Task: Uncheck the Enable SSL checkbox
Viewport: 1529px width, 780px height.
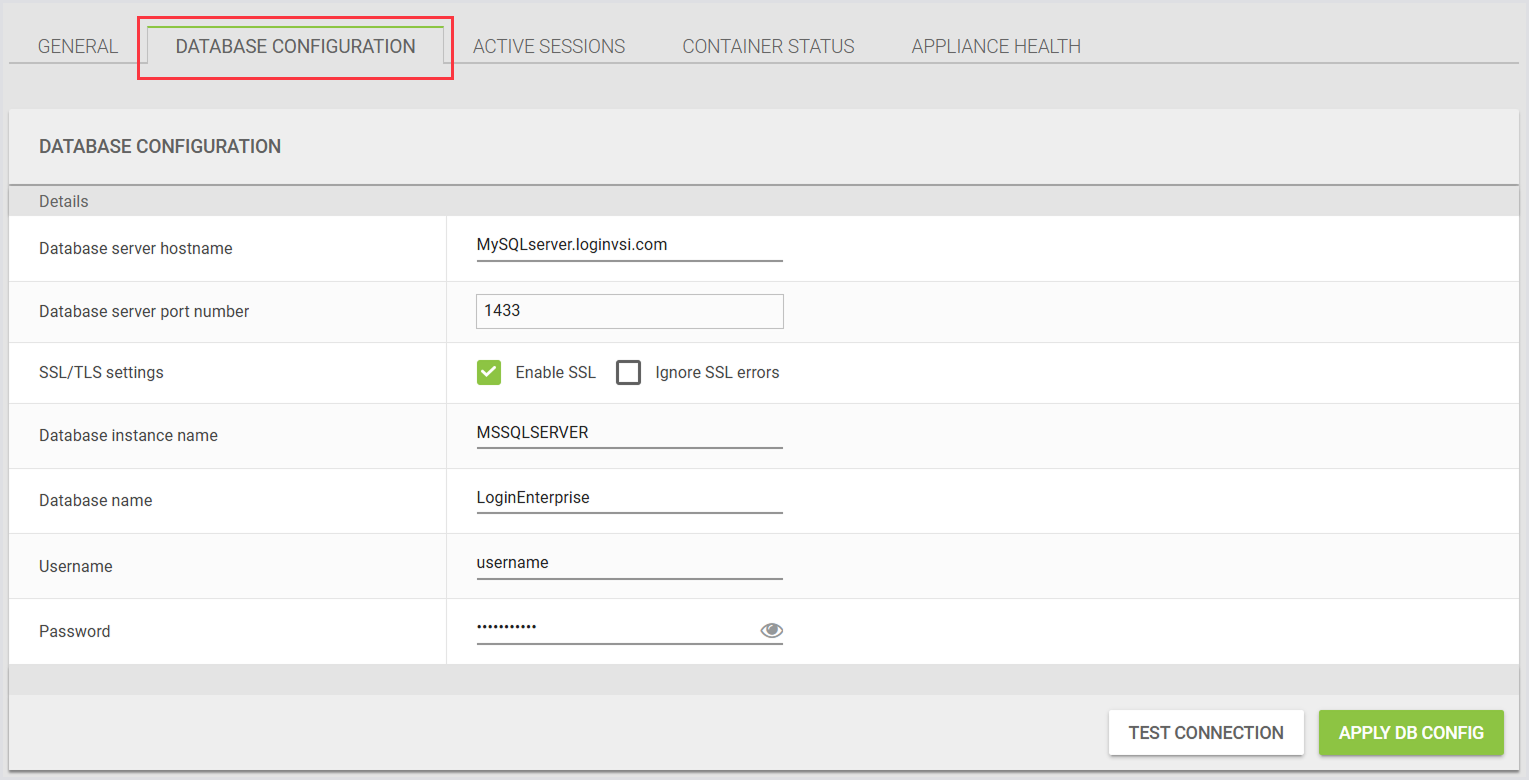Action: 489,373
